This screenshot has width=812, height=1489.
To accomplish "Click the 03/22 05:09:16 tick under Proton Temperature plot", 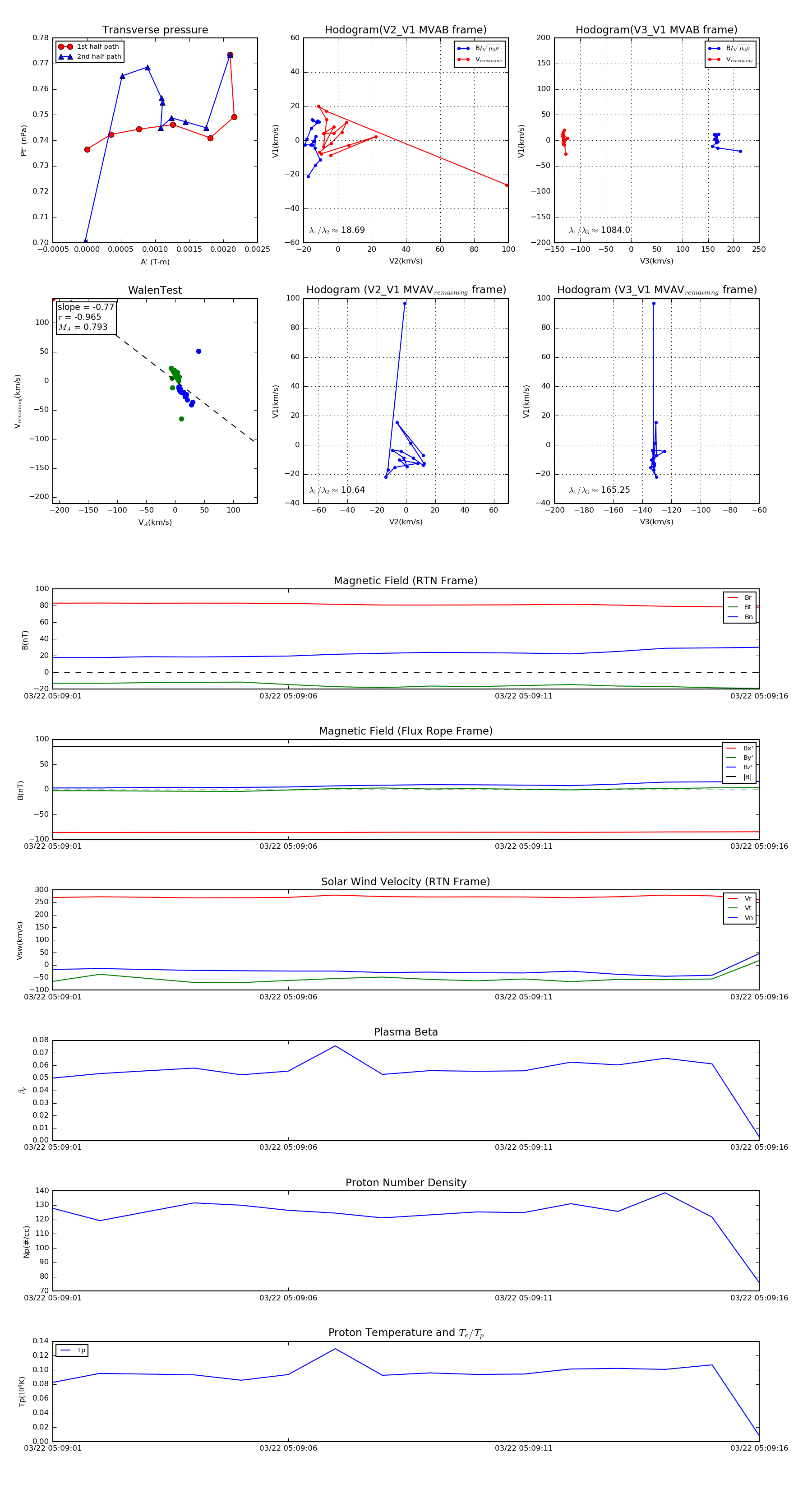I will 759,1448.
